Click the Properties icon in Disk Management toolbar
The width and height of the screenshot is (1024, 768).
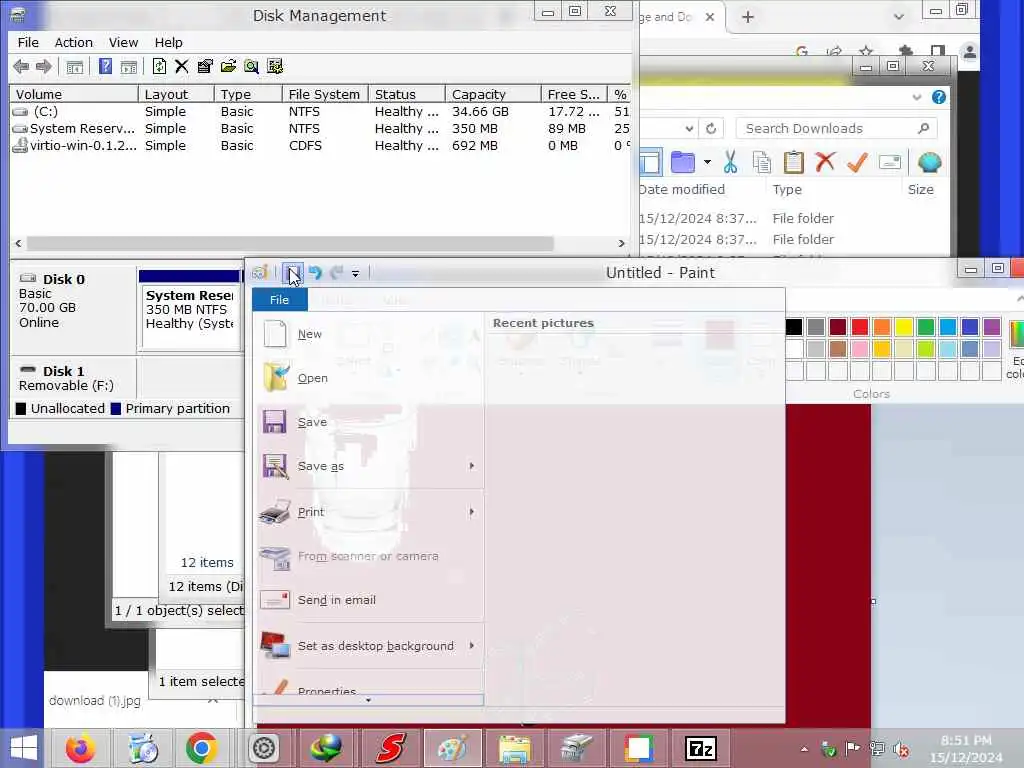click(x=205, y=67)
